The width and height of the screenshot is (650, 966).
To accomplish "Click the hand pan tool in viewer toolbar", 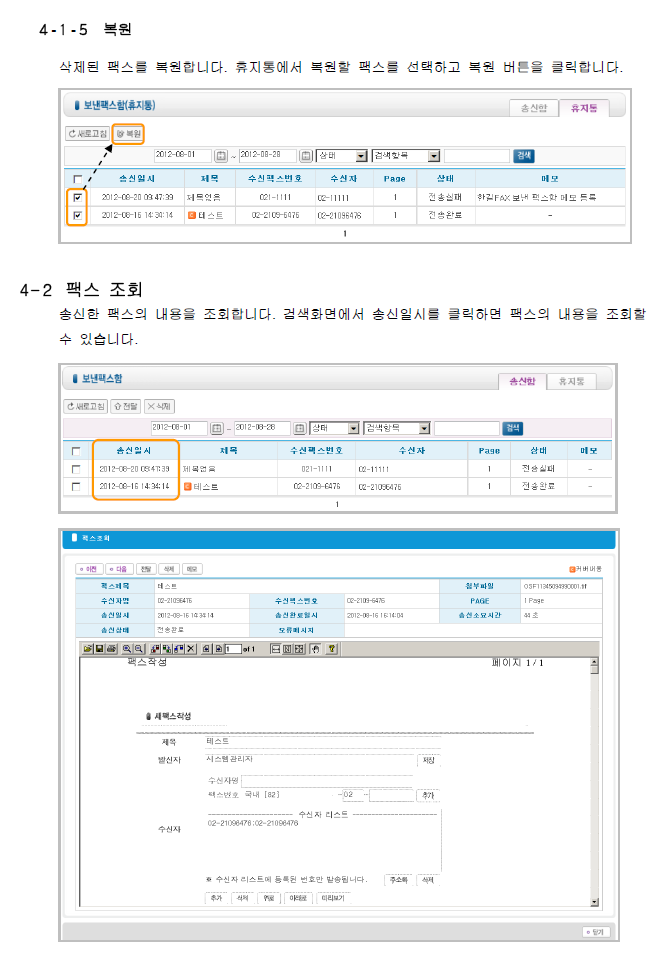I will tap(315, 649).
